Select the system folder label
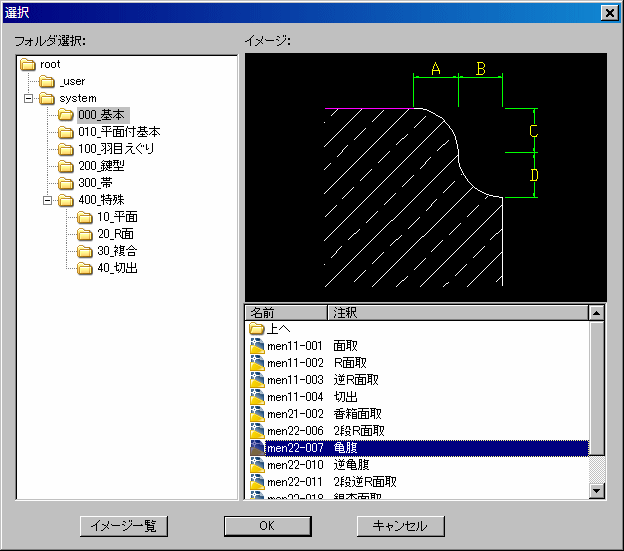The width and height of the screenshot is (624, 551). tap(78, 98)
